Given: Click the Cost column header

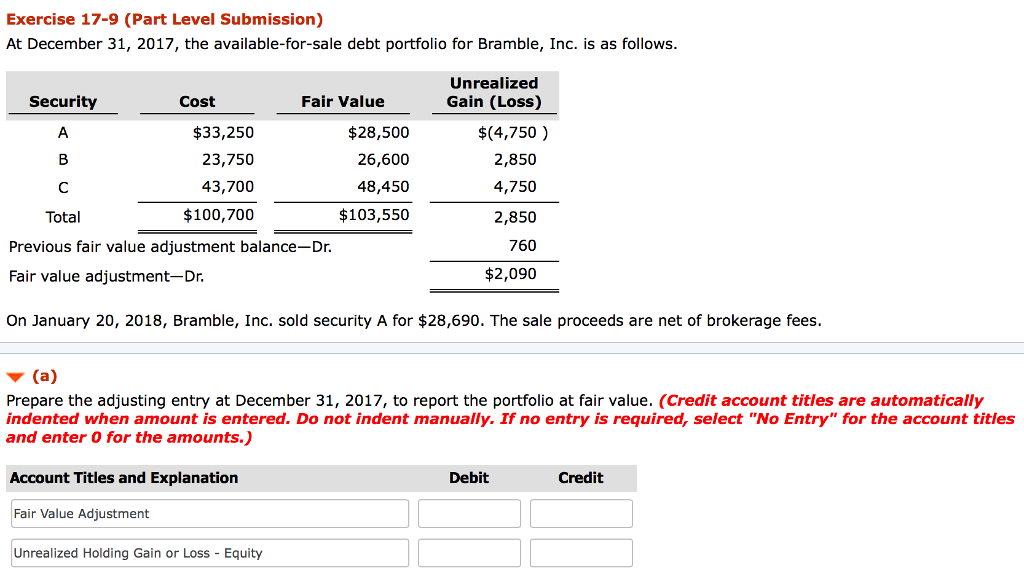Looking at the screenshot, I should (197, 101).
